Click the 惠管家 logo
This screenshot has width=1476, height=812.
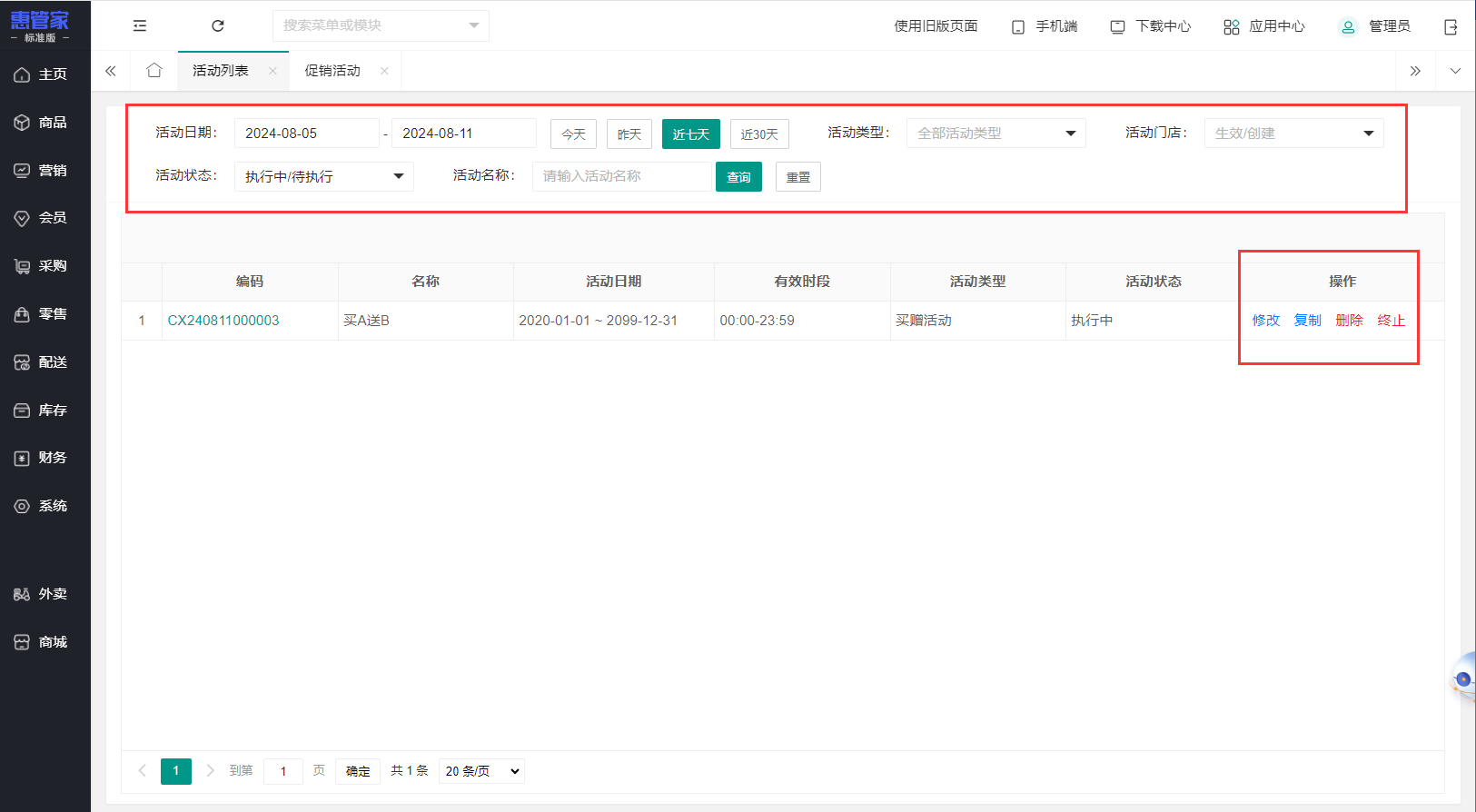40,25
